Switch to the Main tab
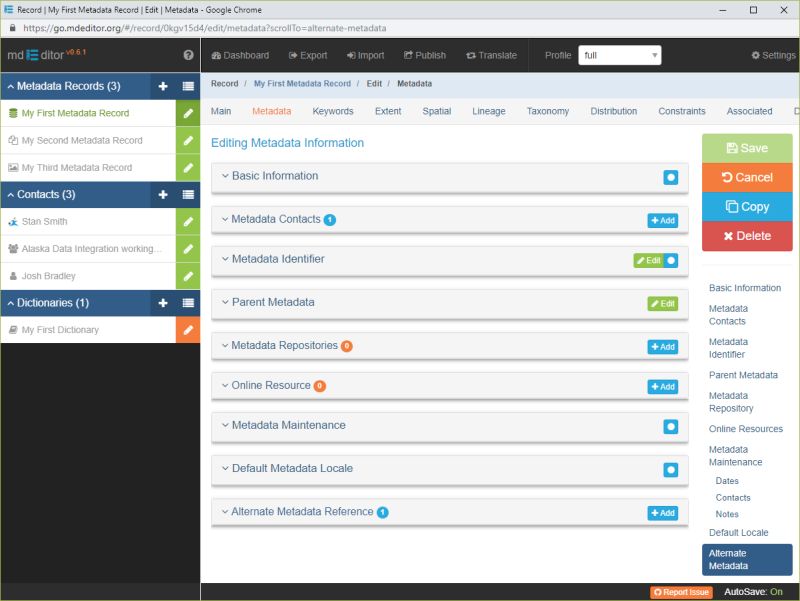800x601 pixels. tap(221, 111)
